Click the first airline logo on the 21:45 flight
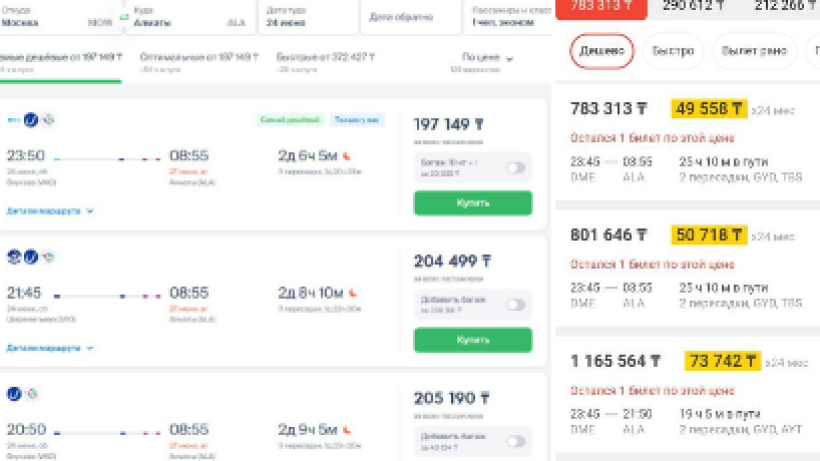 pos(14,257)
